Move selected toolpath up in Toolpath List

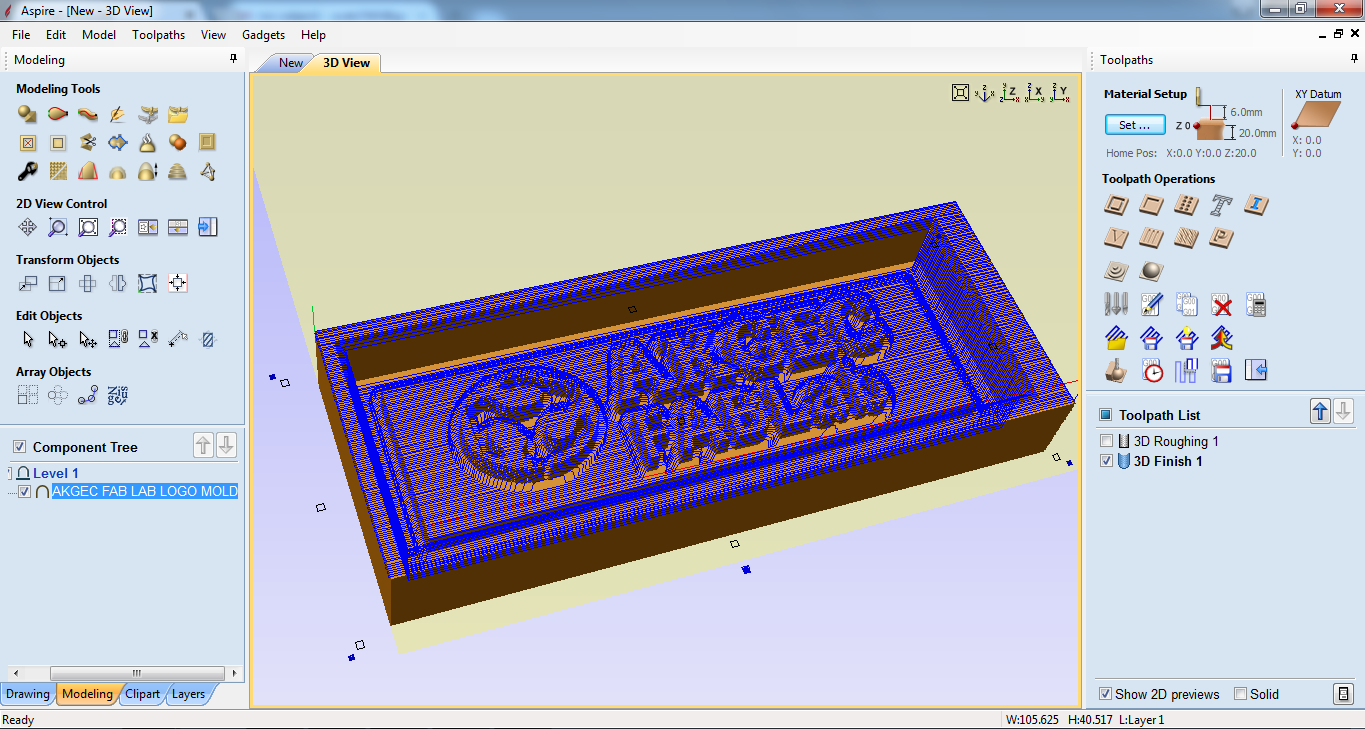pyautogui.click(x=1321, y=411)
